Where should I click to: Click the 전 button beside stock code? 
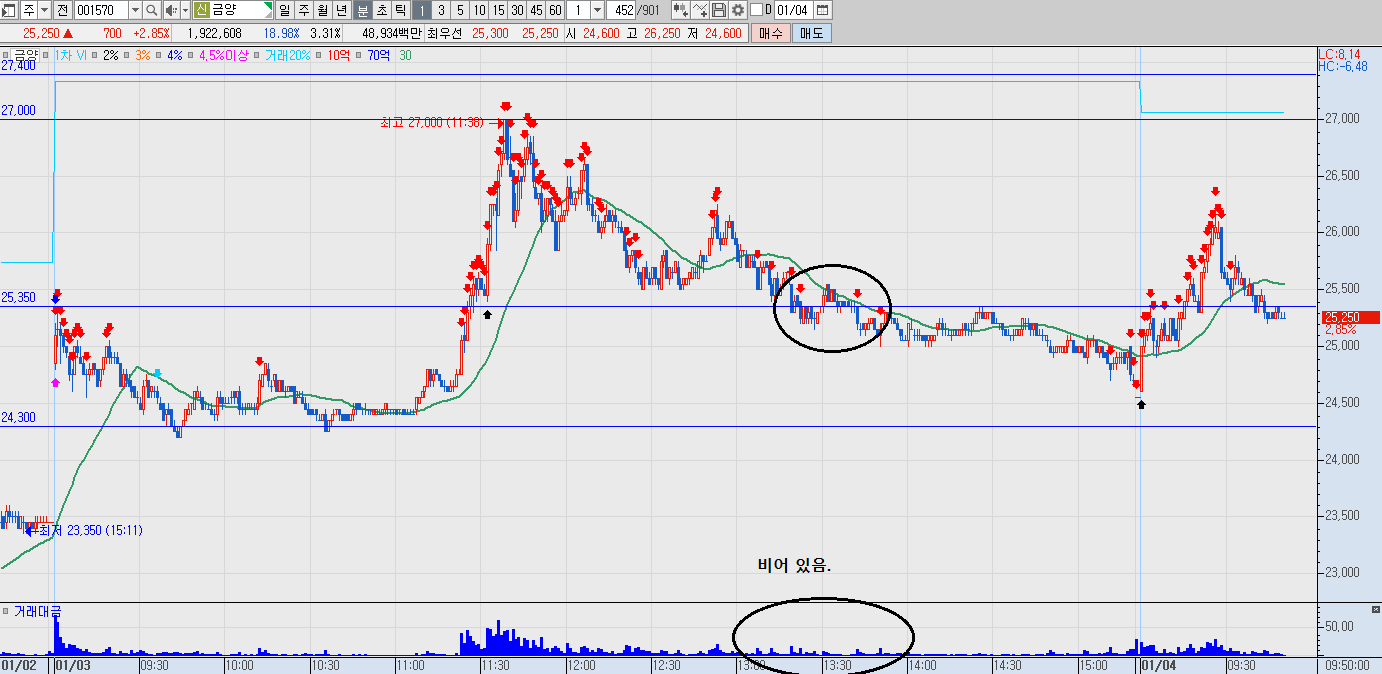[62, 10]
